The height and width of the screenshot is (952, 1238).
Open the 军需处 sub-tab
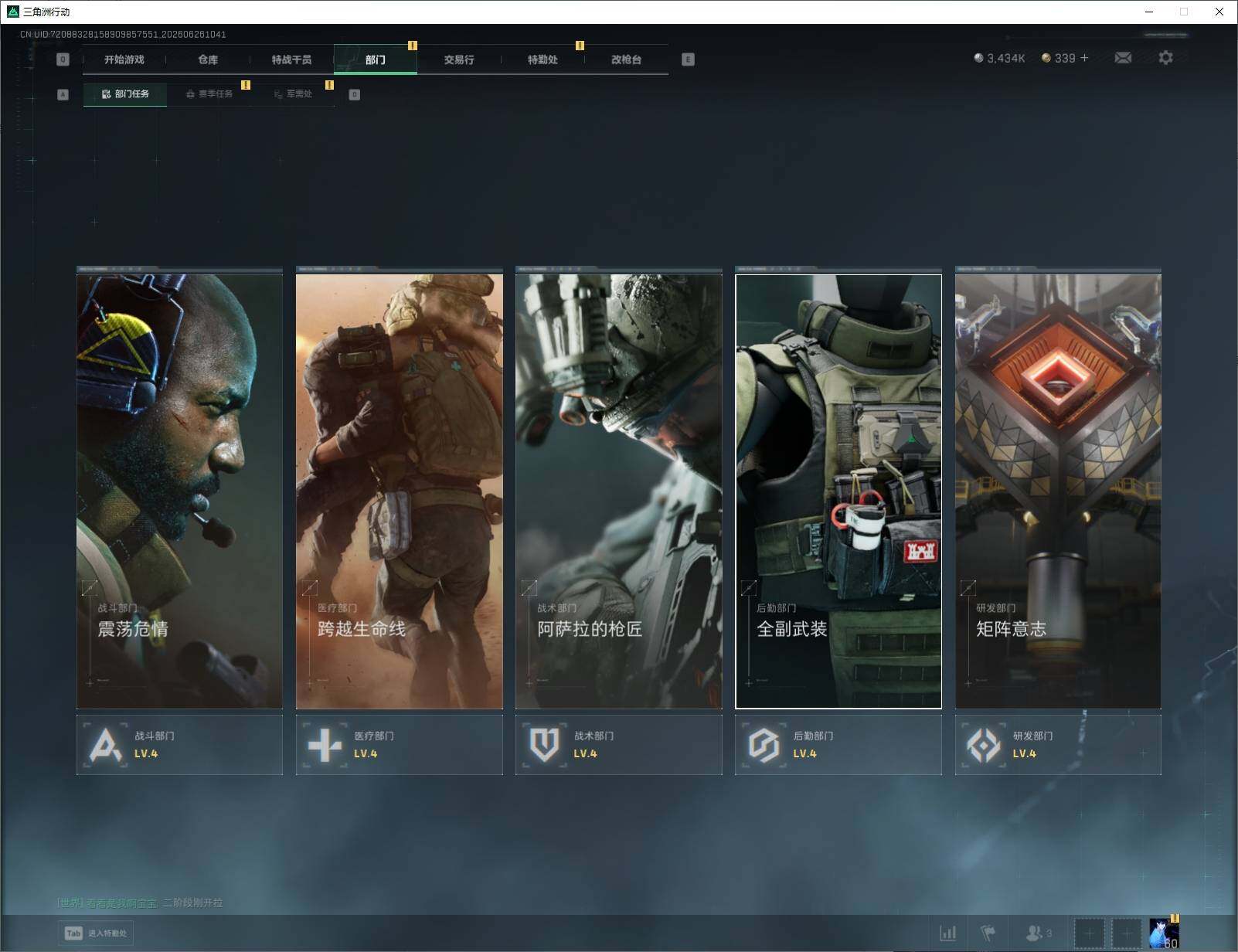click(x=293, y=94)
